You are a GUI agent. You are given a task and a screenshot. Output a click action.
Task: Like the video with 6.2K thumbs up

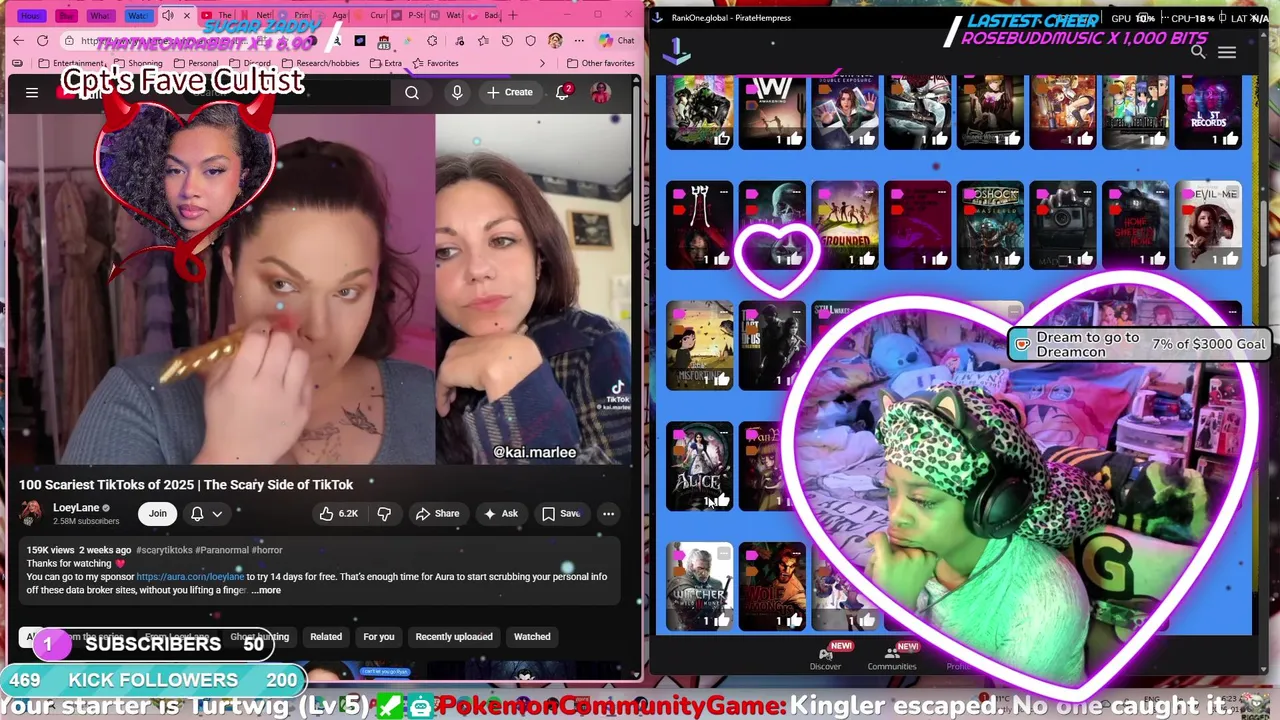pos(338,514)
